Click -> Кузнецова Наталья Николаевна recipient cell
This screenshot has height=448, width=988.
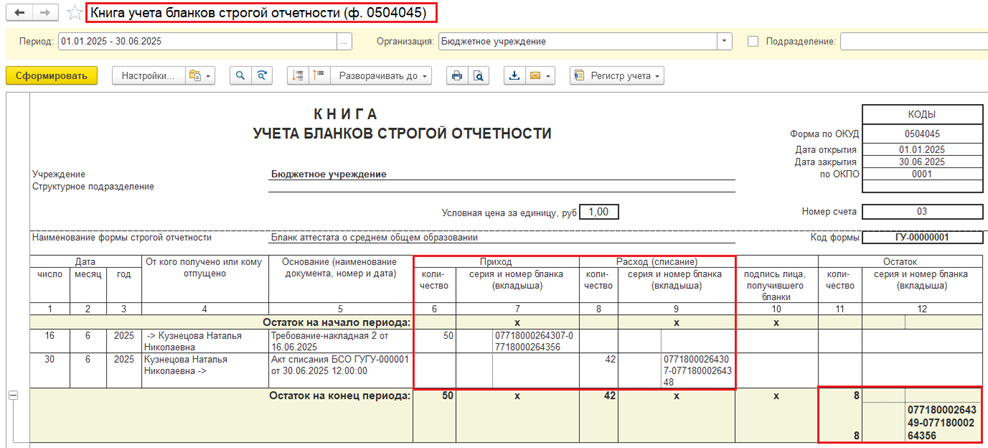coord(205,341)
